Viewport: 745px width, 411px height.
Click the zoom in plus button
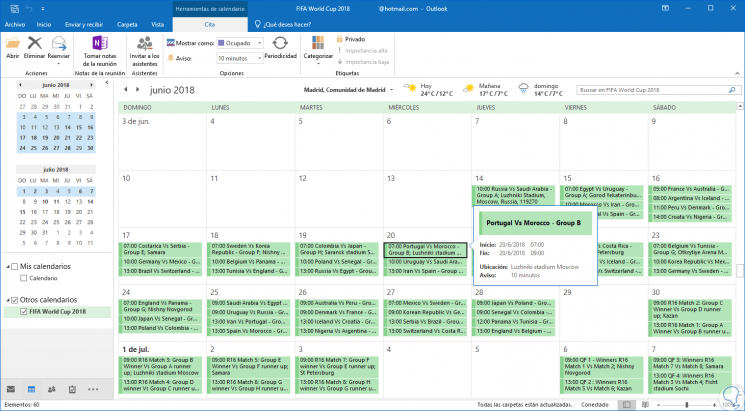click(x=715, y=404)
